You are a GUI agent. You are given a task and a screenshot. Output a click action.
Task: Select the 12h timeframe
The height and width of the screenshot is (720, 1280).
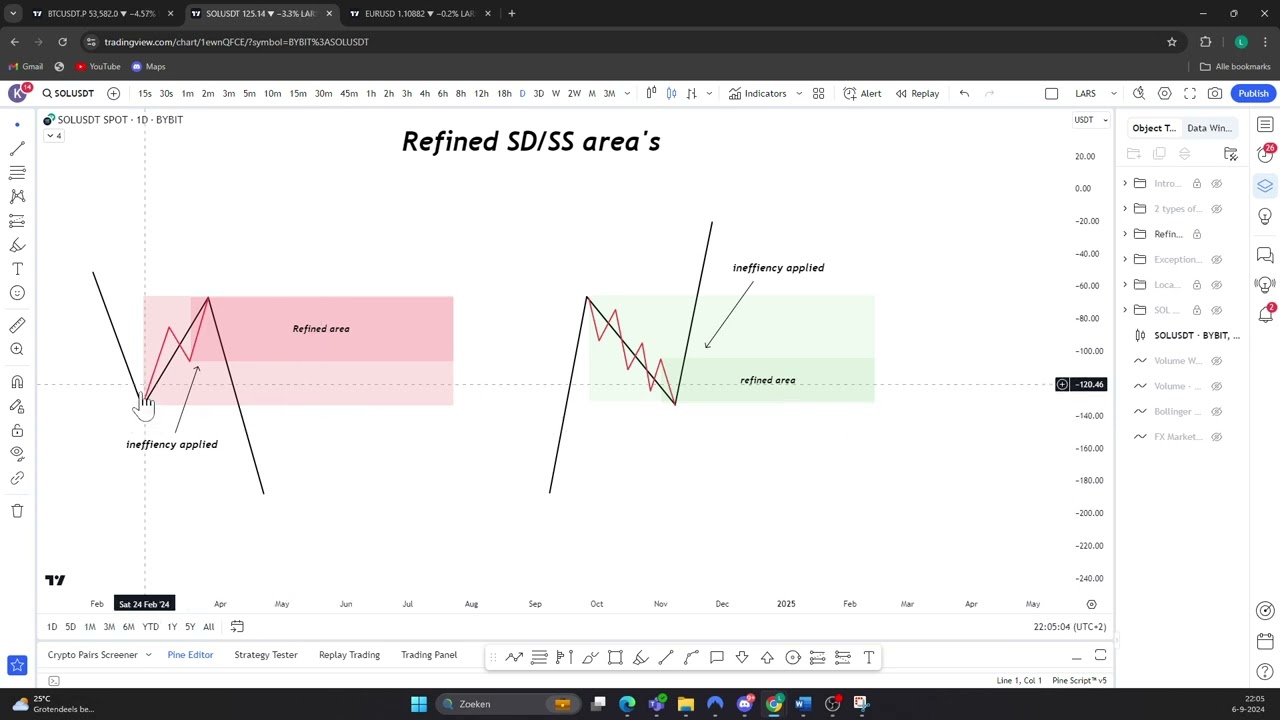(x=481, y=93)
